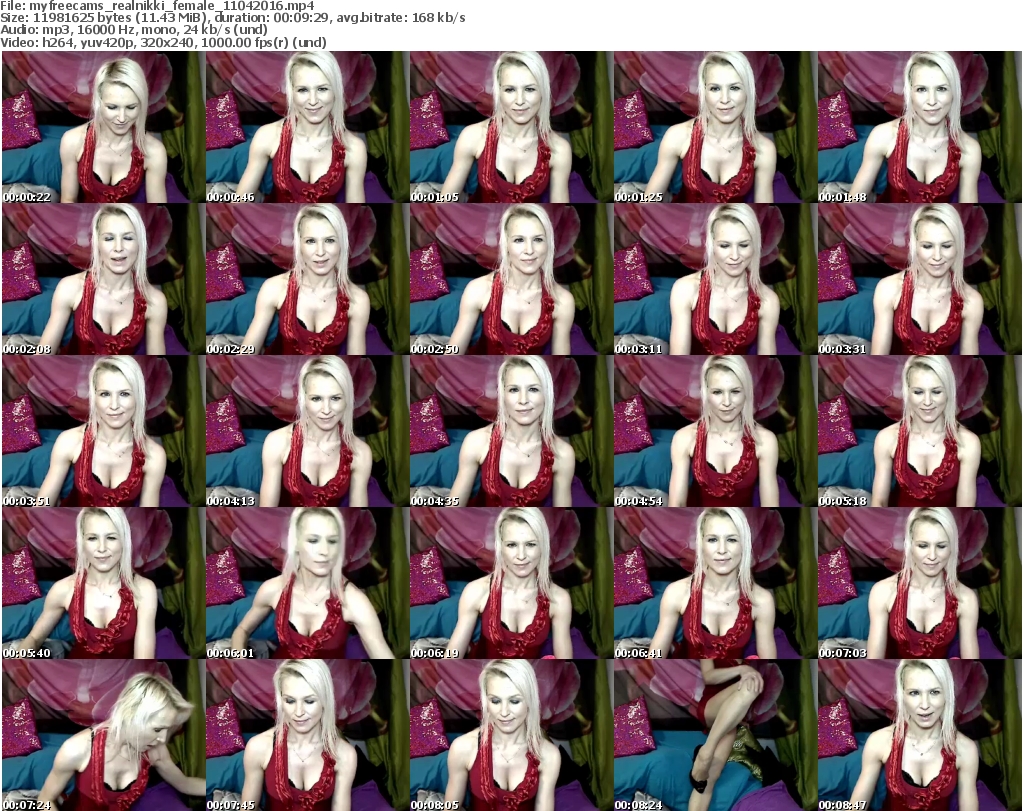Select the thumbnail at timestamp 00:02:08
Screen dimensions: 1024x811
(103, 279)
